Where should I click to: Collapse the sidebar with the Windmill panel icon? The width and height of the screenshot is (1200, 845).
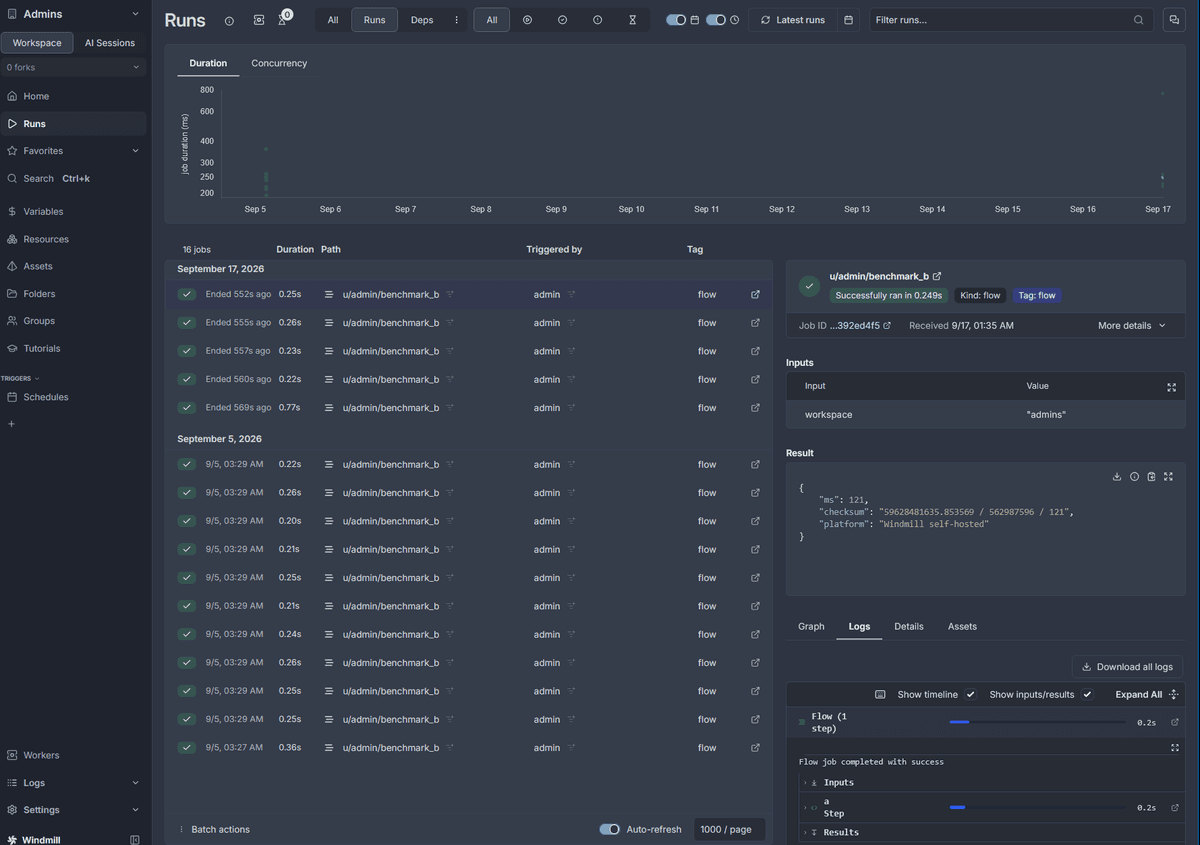[135, 840]
